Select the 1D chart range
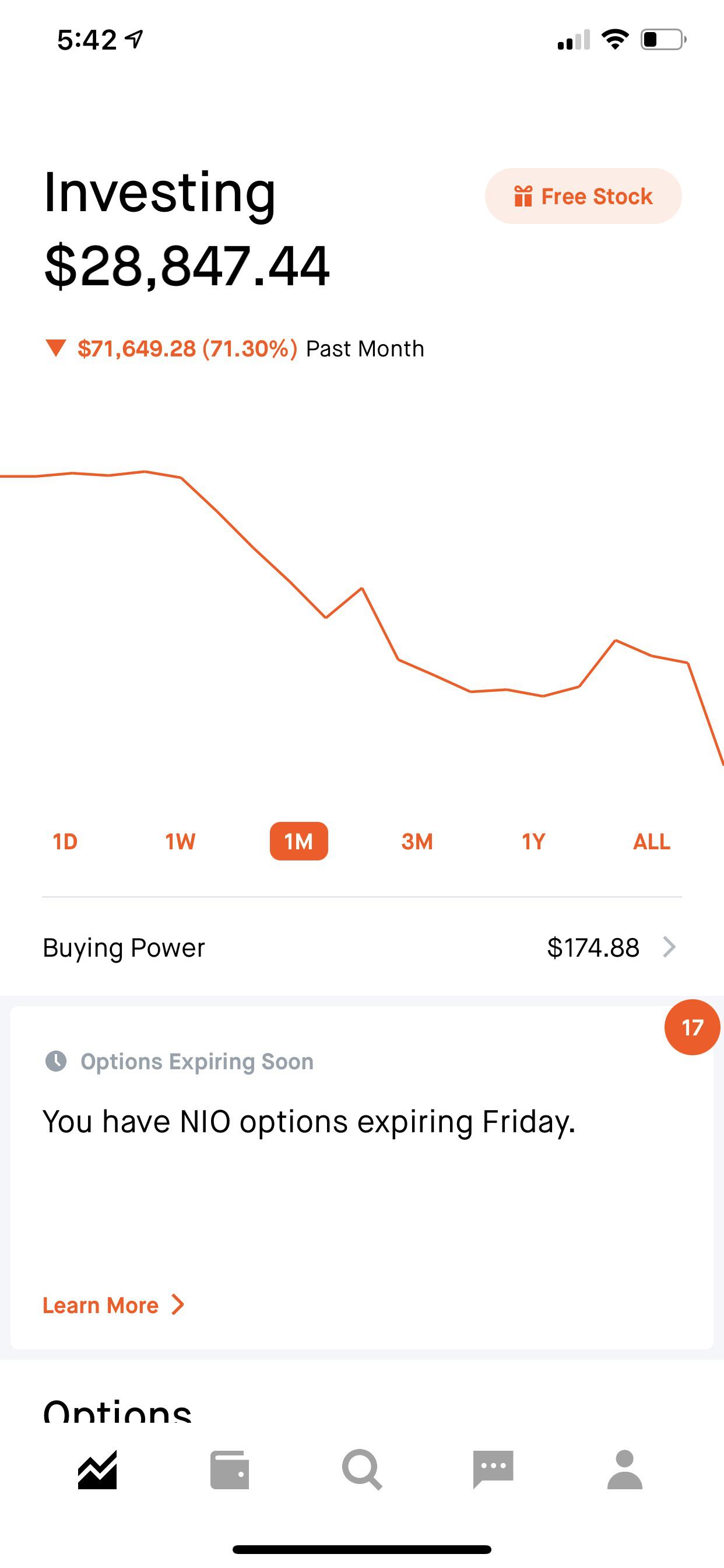The image size is (724, 1568). click(x=65, y=841)
